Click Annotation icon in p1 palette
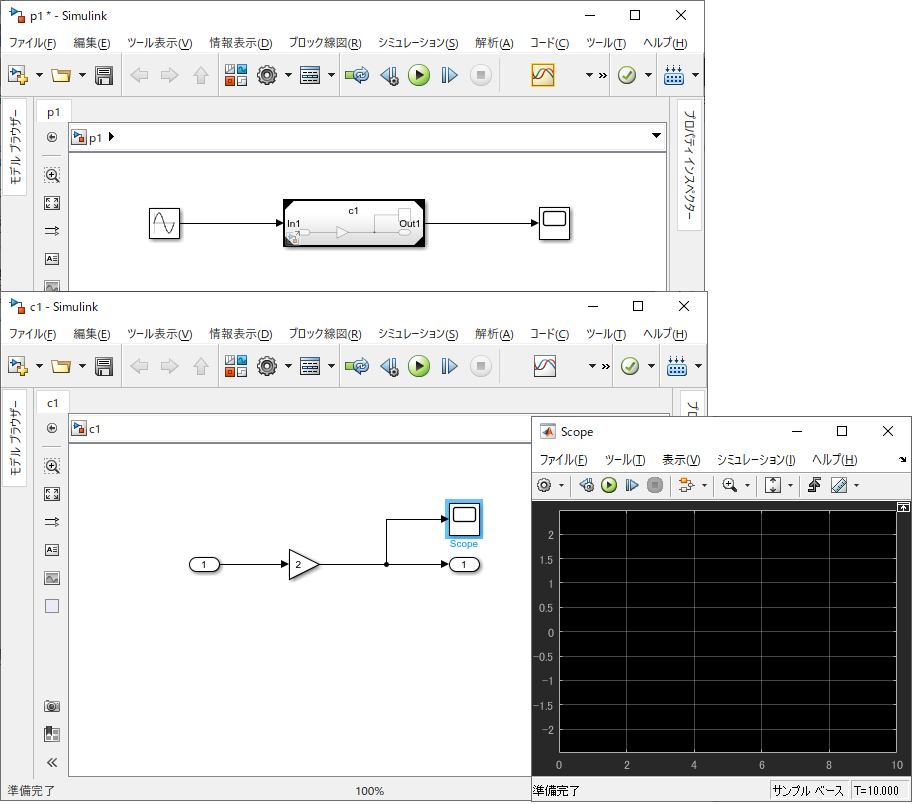The height and width of the screenshot is (804, 914). tap(52, 259)
